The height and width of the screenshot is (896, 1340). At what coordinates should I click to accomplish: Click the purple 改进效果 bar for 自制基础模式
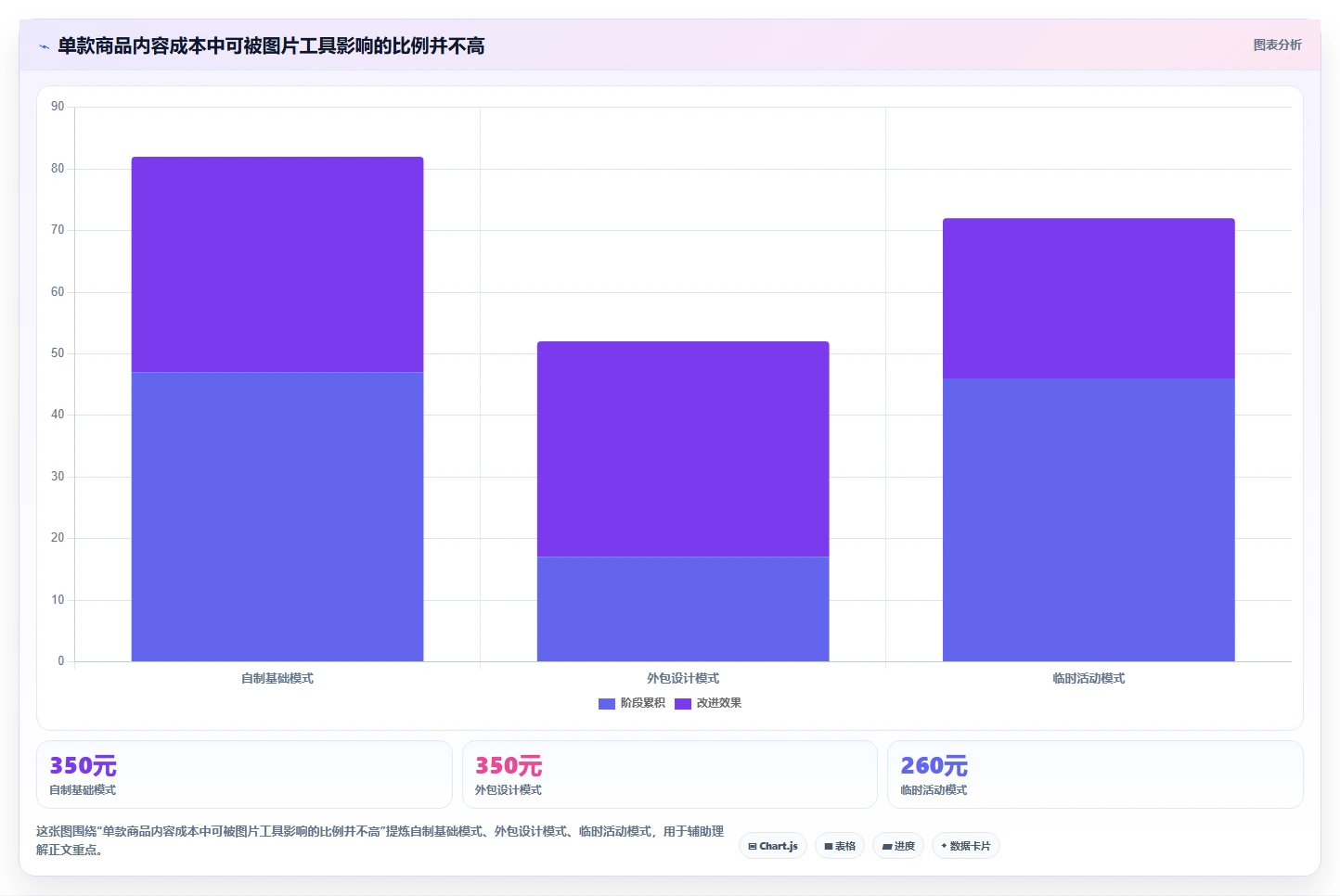(x=277, y=264)
